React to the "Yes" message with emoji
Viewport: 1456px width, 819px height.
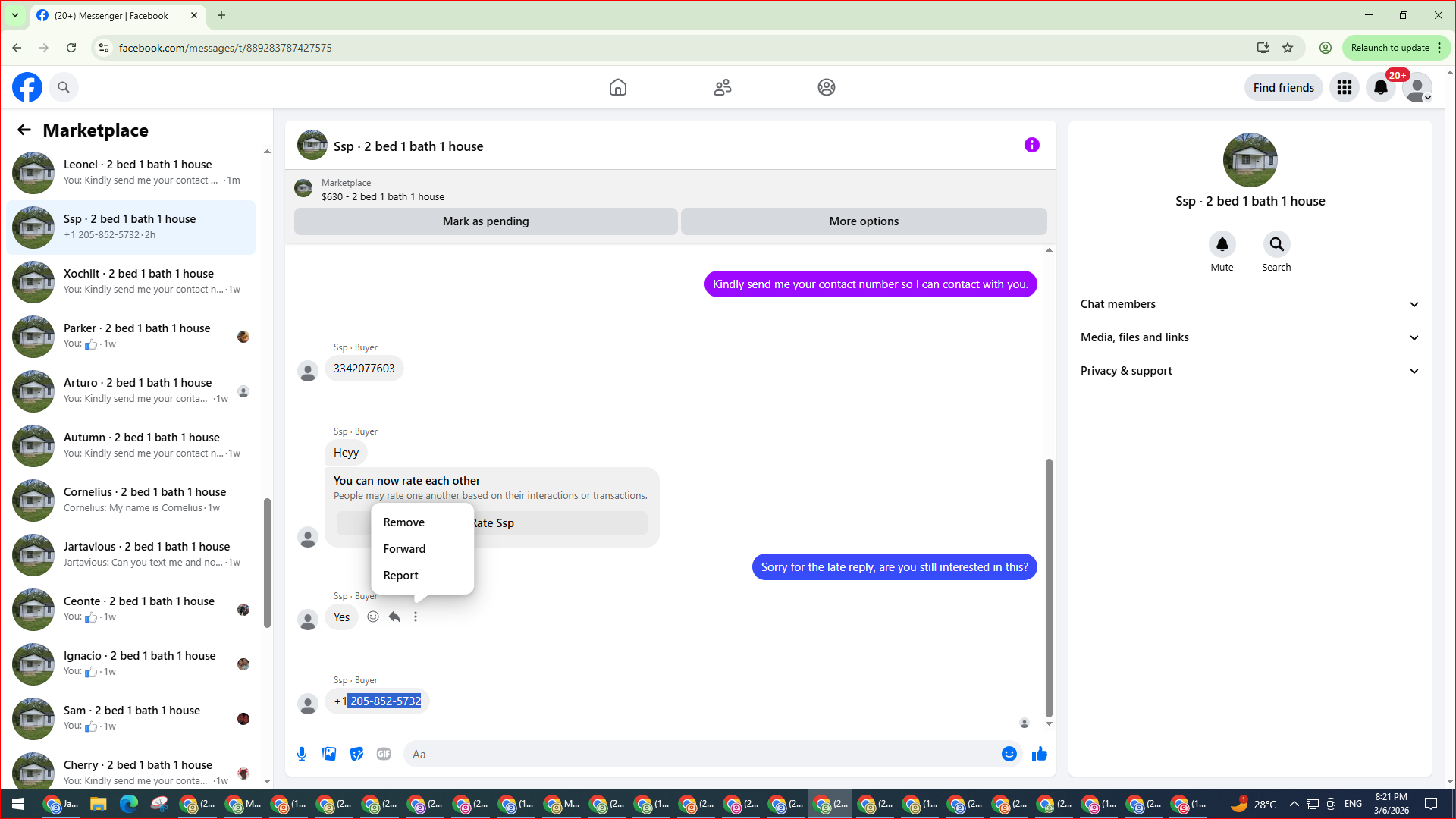pyautogui.click(x=373, y=617)
